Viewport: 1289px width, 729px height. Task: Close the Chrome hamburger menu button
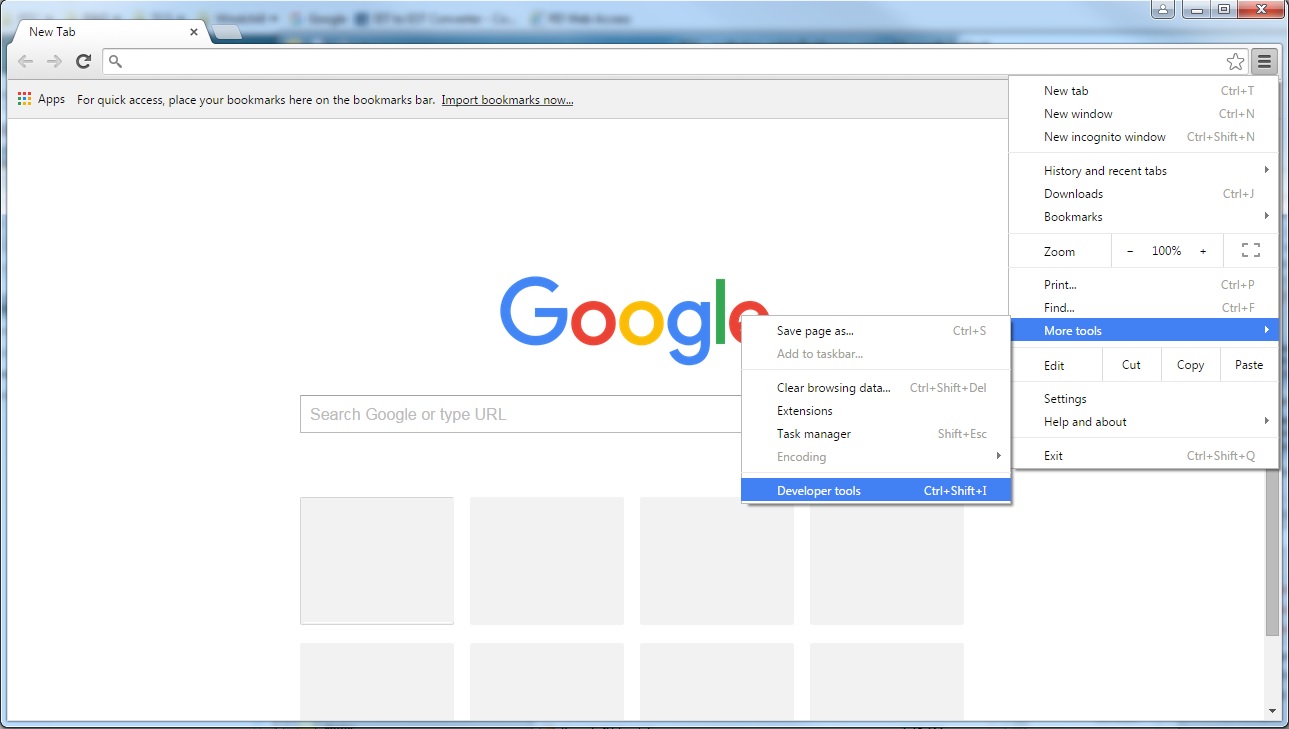[1265, 62]
